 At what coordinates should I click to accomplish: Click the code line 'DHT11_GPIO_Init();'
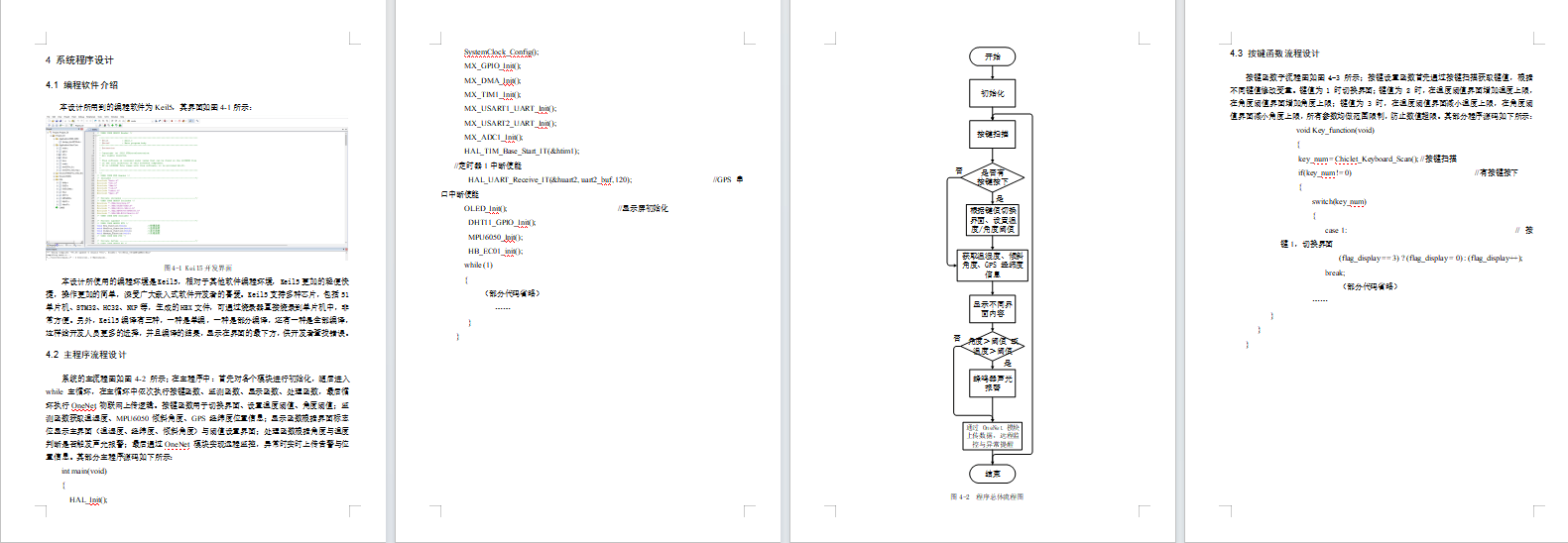(502, 223)
